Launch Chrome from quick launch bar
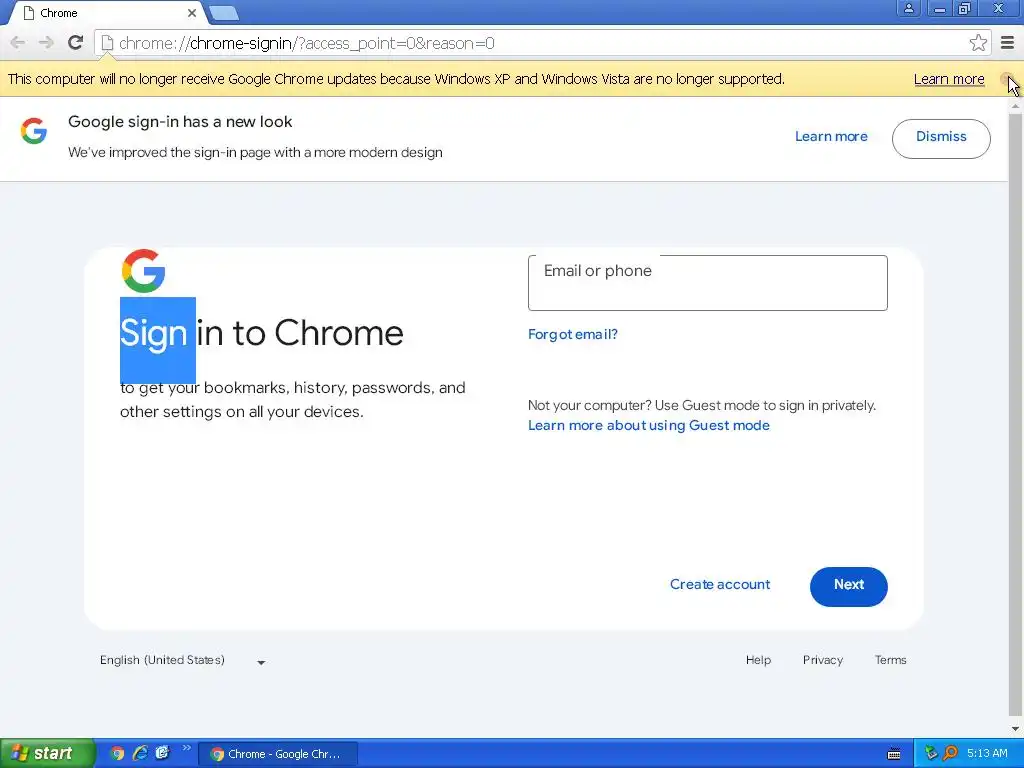The height and width of the screenshot is (768, 1024). (x=117, y=753)
